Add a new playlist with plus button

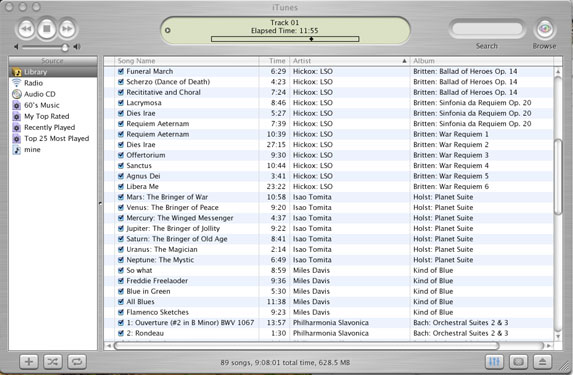(29, 362)
